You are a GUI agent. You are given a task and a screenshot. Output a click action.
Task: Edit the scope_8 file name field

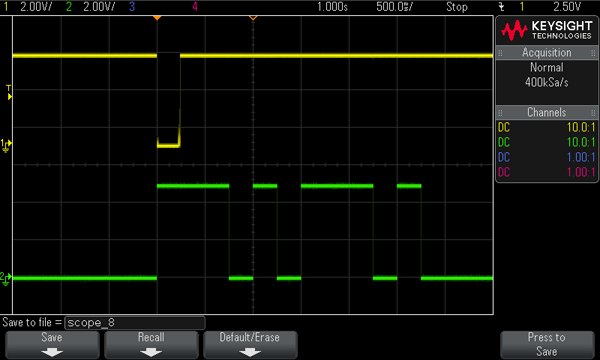click(x=135, y=323)
